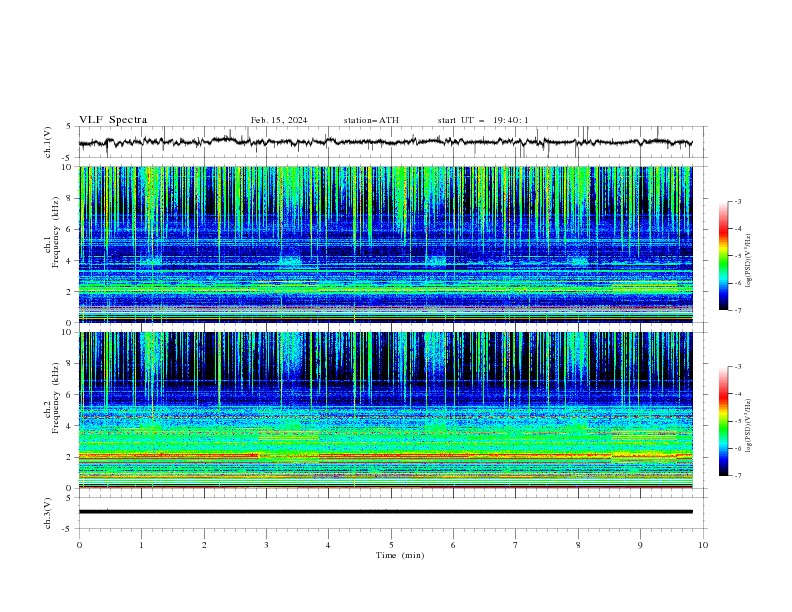
Task: Click the time axis tick label '3'
Action: [x=266, y=545]
